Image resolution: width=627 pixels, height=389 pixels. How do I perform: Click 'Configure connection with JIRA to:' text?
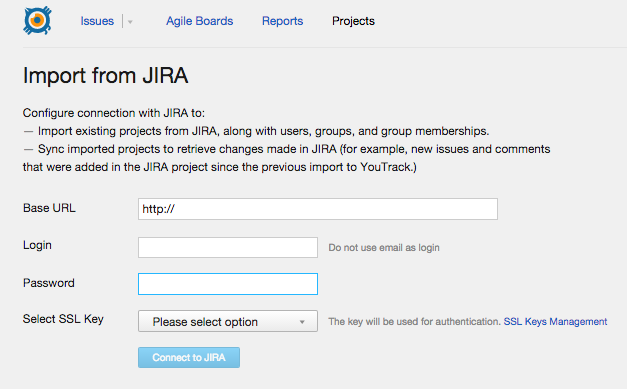click(114, 113)
